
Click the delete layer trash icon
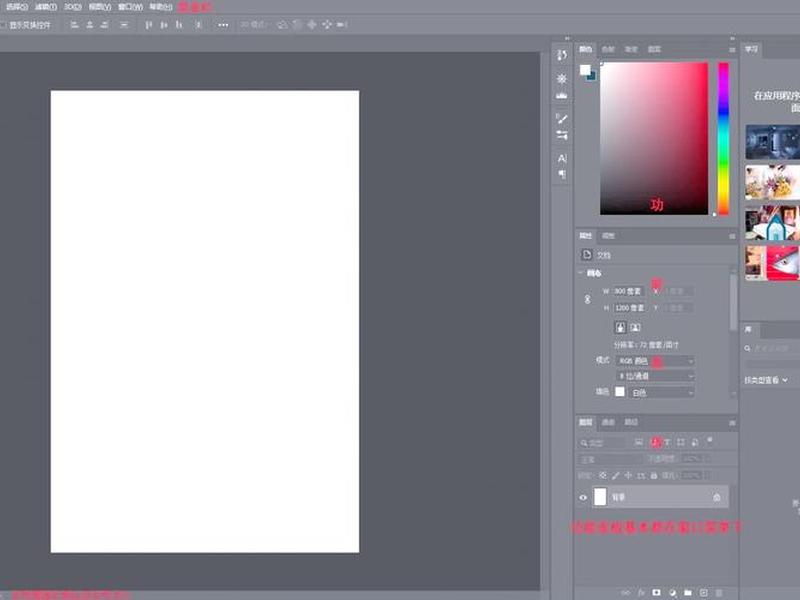719,592
